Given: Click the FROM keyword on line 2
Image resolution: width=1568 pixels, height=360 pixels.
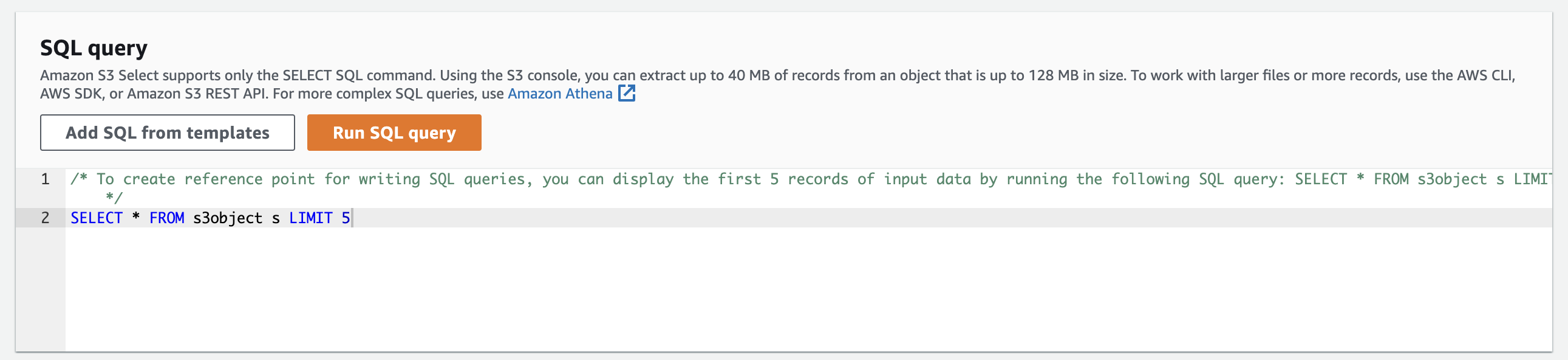Looking at the screenshot, I should tap(166, 218).
